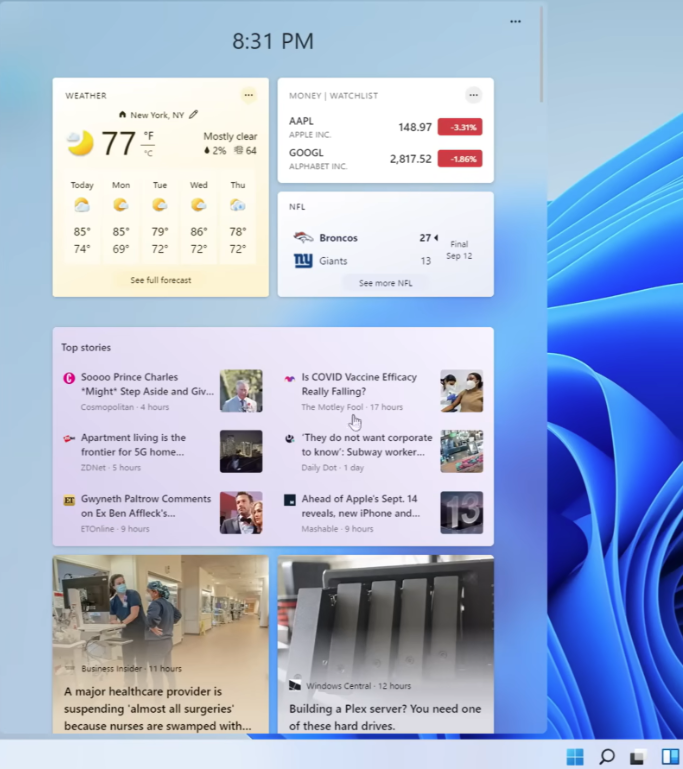Image resolution: width=683 pixels, height=769 pixels.
Task: Click the Motley Fool source icon
Action: [289, 378]
